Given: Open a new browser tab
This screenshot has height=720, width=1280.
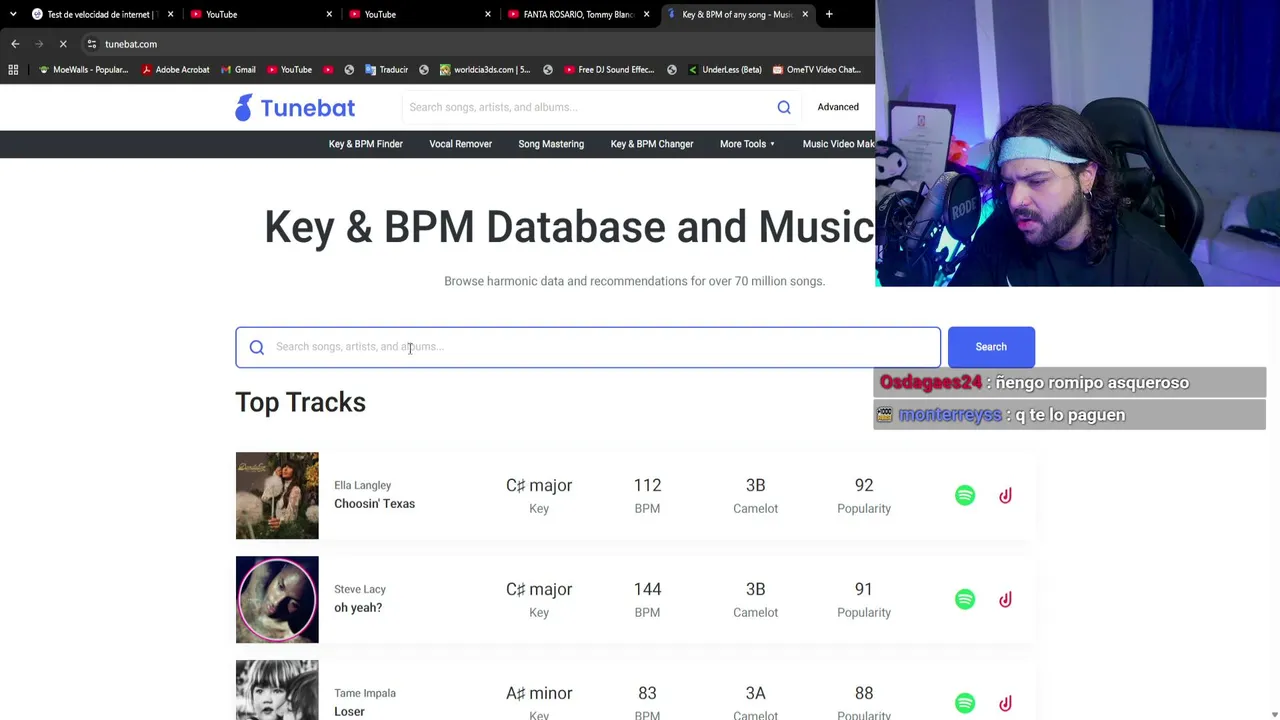Looking at the screenshot, I should (829, 14).
